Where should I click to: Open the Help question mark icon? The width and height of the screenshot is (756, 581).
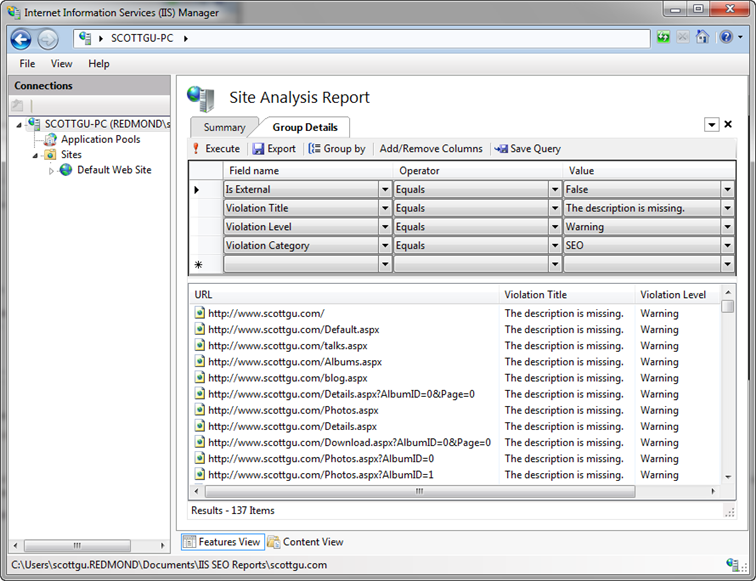(x=726, y=37)
